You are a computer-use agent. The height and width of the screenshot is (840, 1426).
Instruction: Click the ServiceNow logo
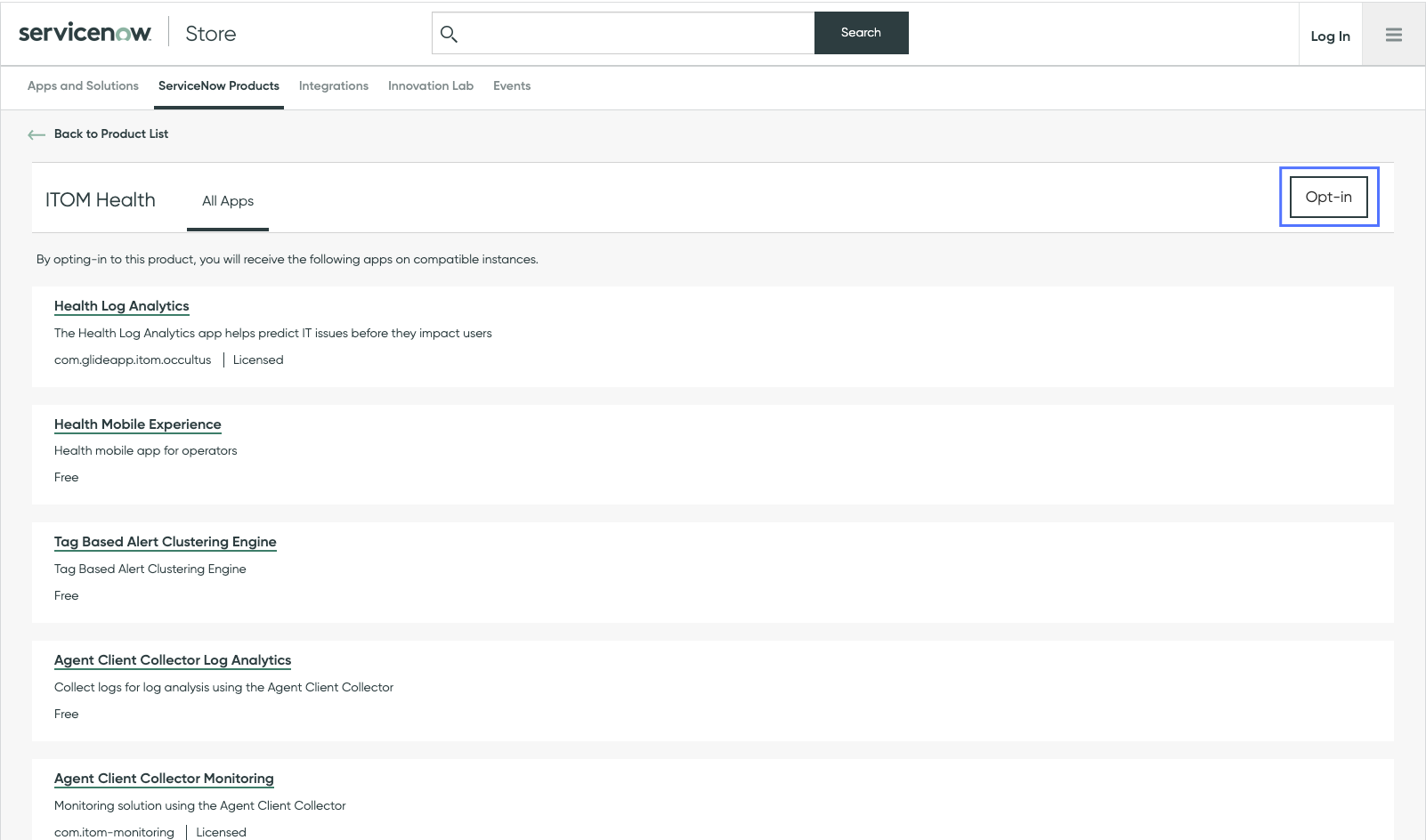(85, 33)
